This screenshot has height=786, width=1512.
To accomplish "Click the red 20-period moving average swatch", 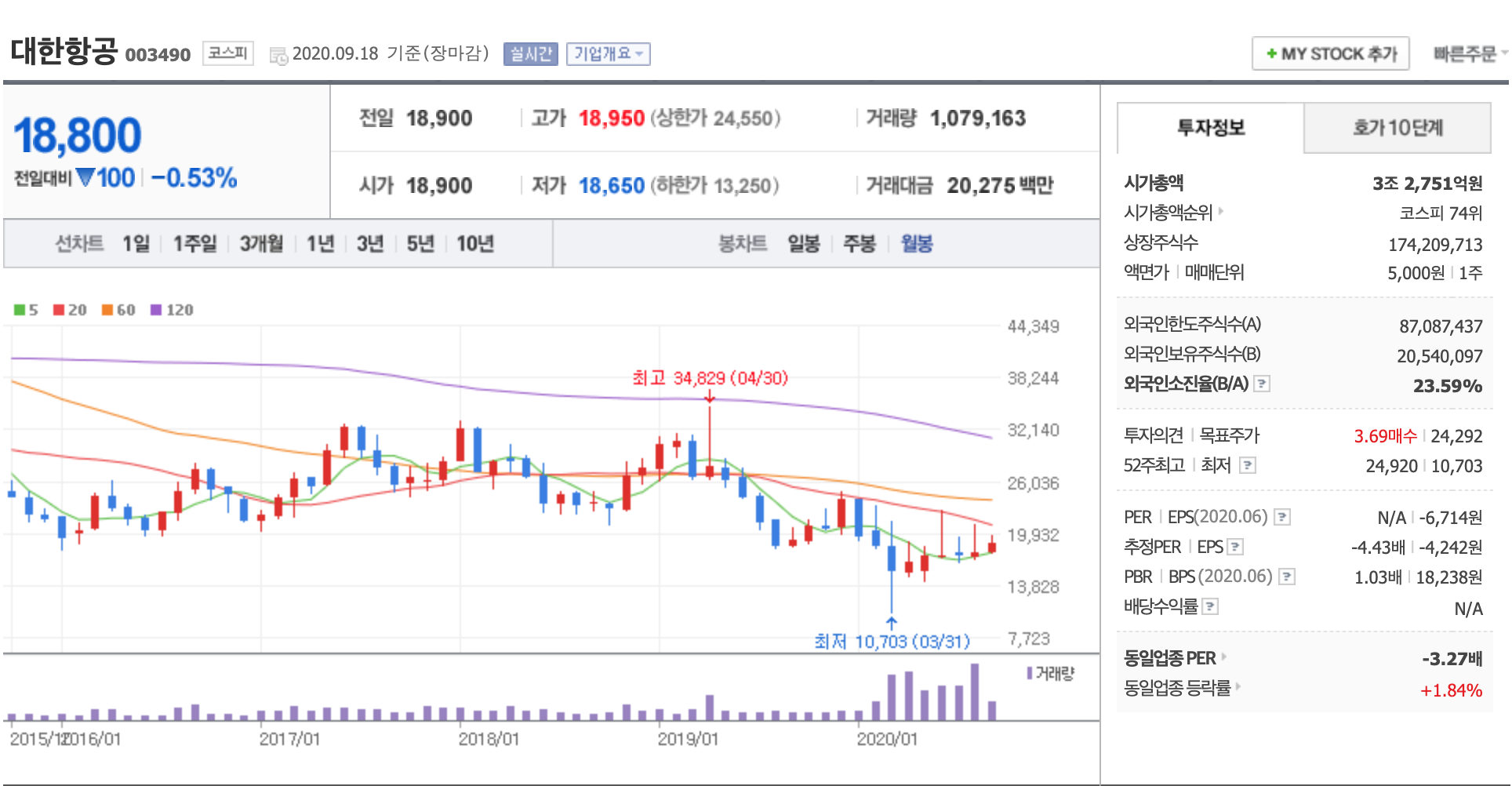I will (59, 310).
